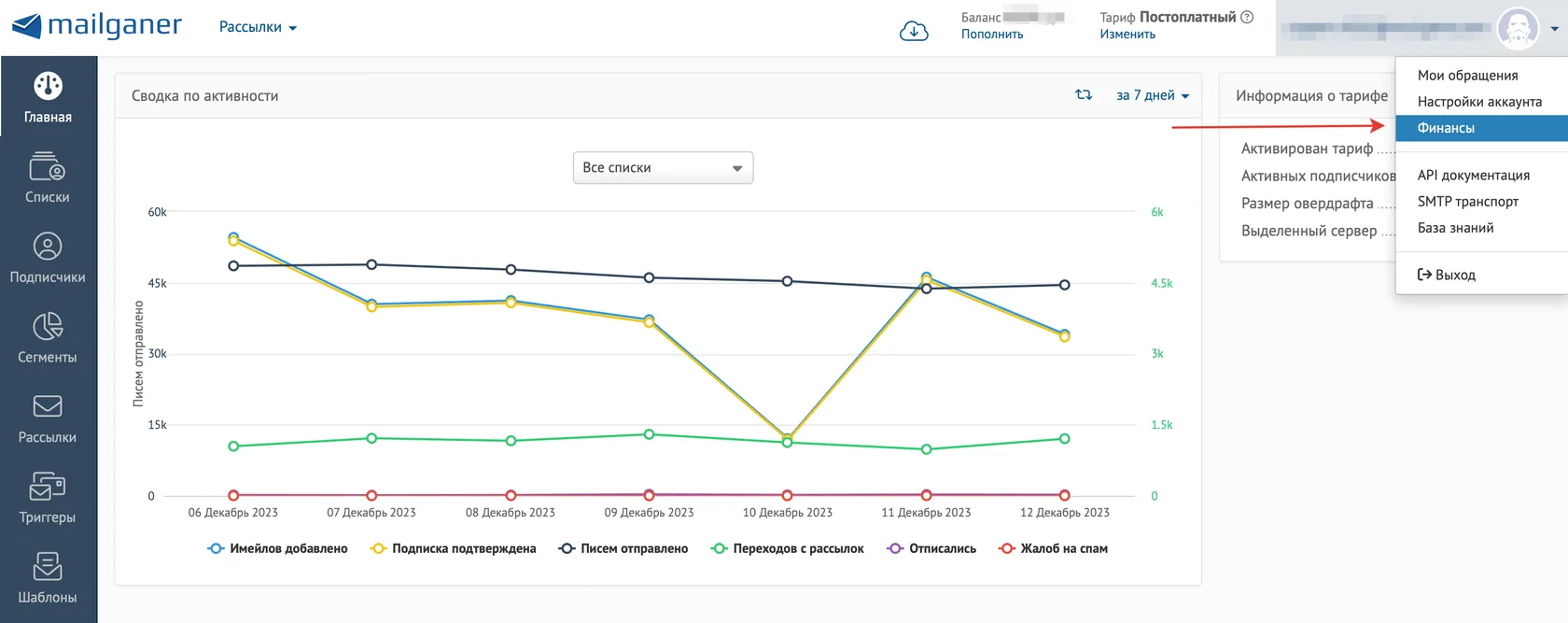Open the Сегменты sidebar icon
1568x623 pixels.
pyautogui.click(x=48, y=326)
